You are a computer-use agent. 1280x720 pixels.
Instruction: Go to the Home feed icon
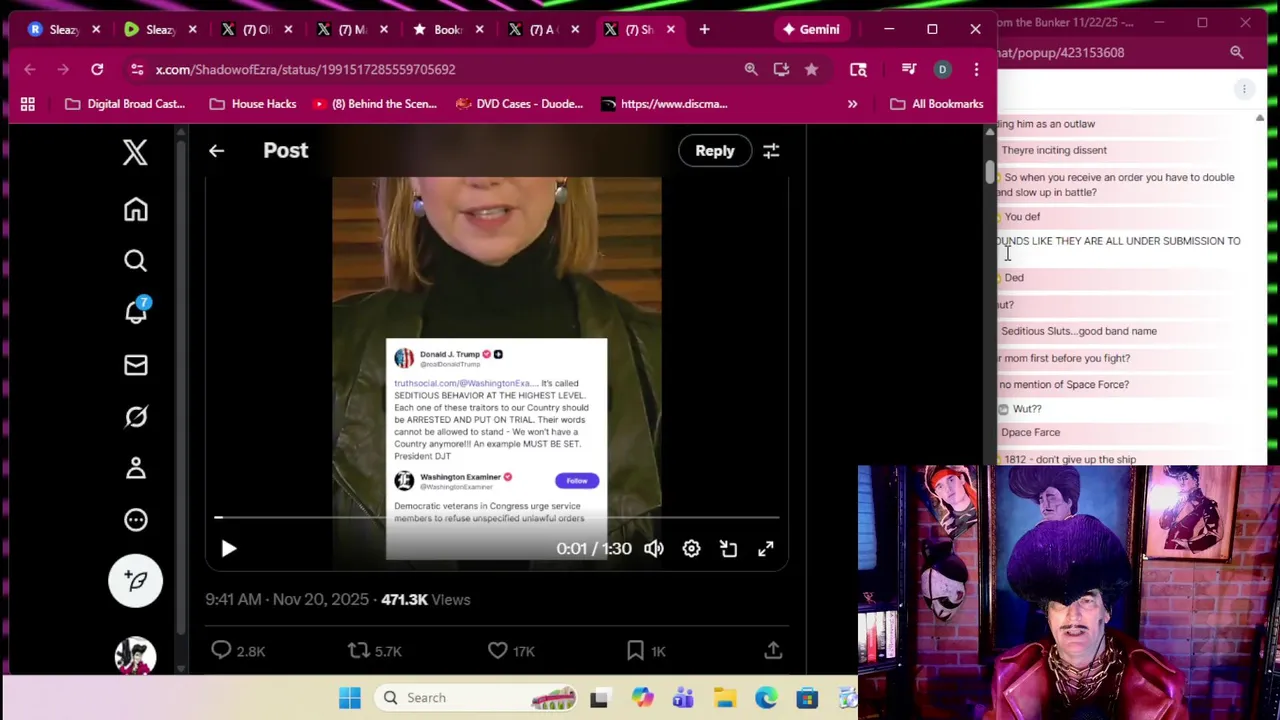pyautogui.click(x=135, y=209)
